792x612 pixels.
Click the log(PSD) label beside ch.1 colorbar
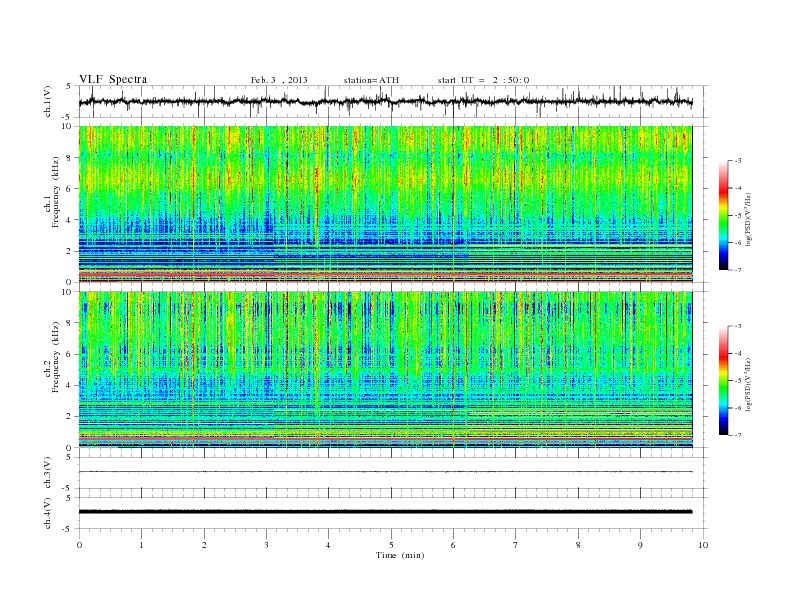748,220
